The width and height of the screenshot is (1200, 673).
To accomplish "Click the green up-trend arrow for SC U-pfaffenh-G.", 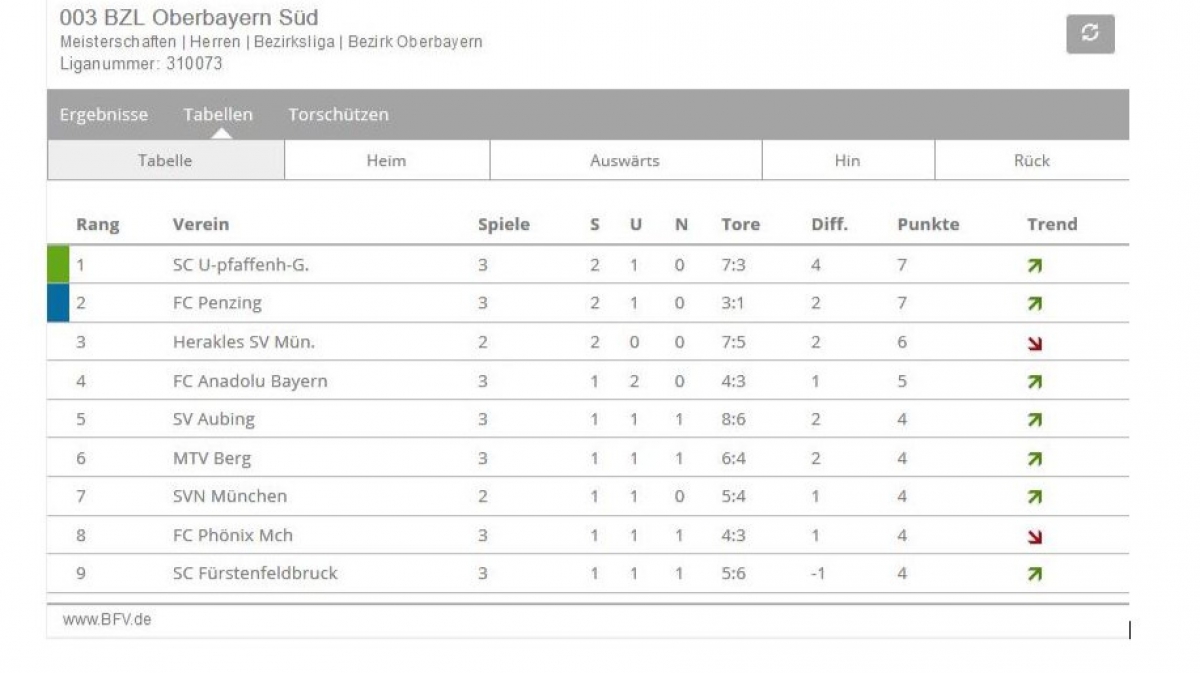I will point(1035,266).
